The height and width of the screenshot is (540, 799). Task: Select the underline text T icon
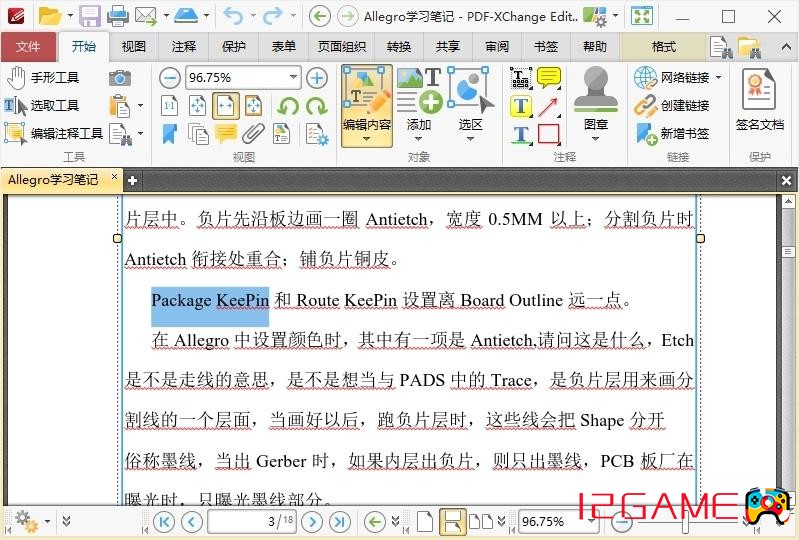click(x=521, y=134)
